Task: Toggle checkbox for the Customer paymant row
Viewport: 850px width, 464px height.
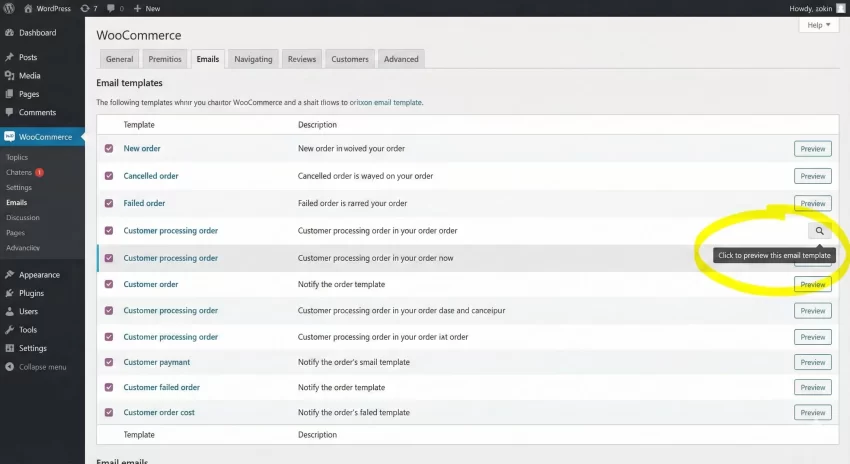Action: click(x=109, y=362)
